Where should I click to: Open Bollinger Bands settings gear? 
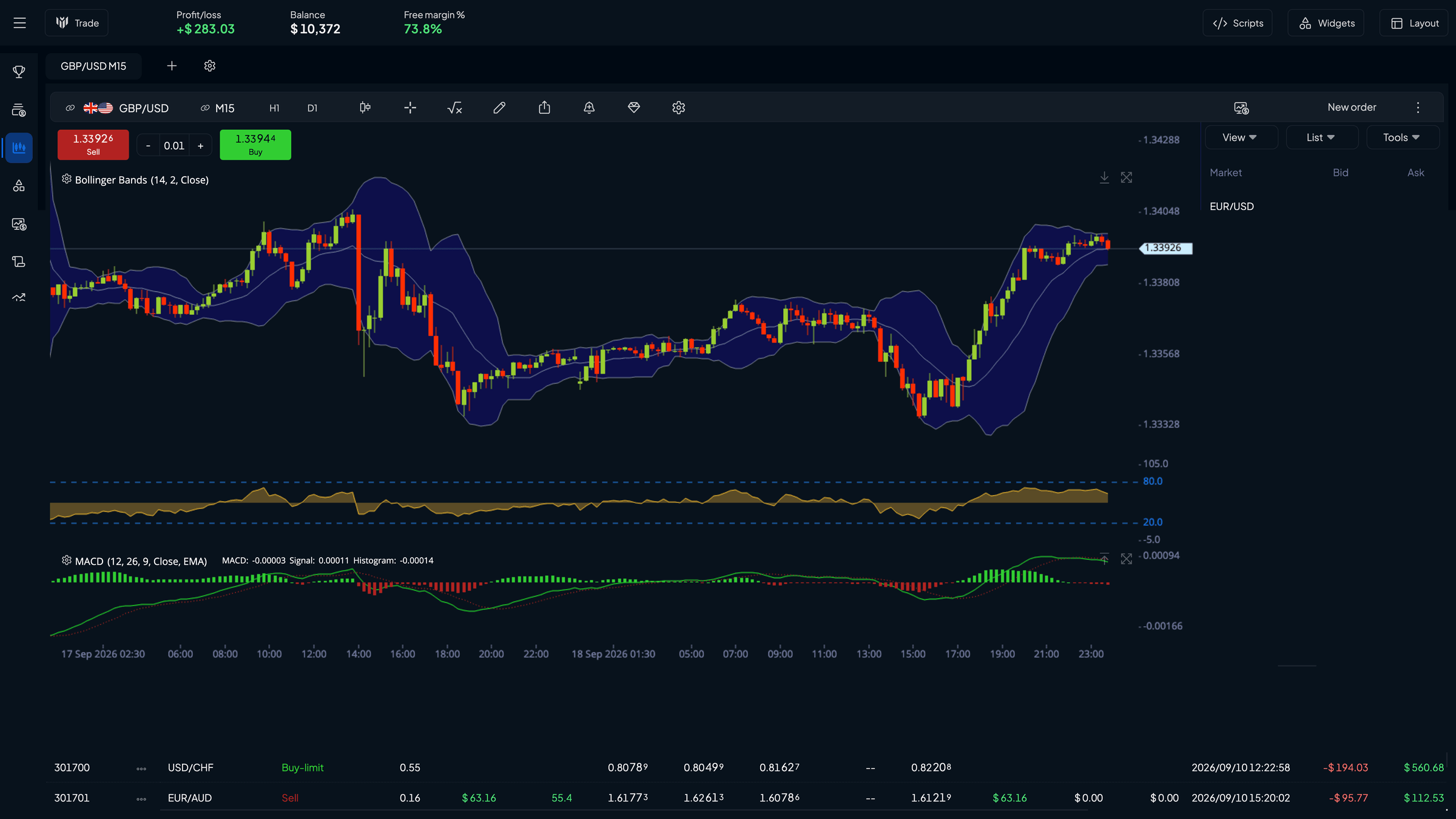click(67, 179)
